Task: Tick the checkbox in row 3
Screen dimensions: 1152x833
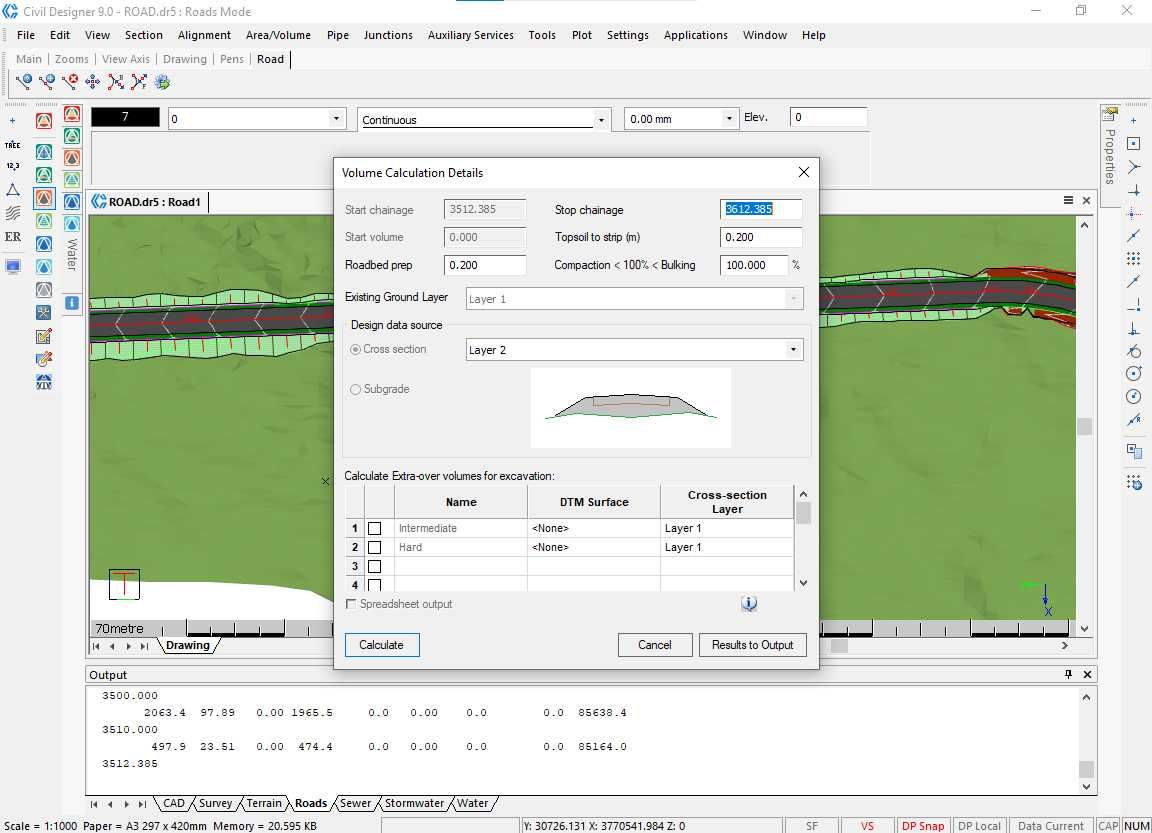Action: (375, 566)
